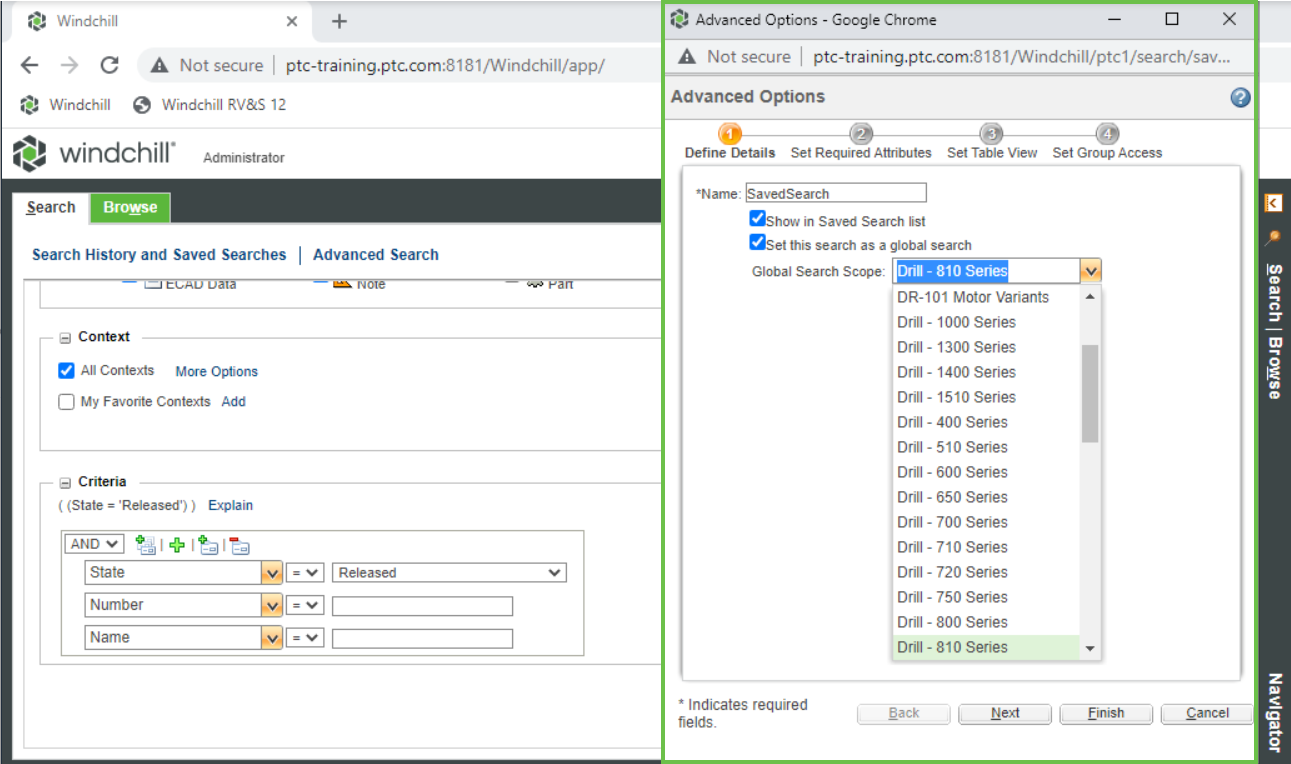Open the Name row equals operator dropdown

coord(305,638)
